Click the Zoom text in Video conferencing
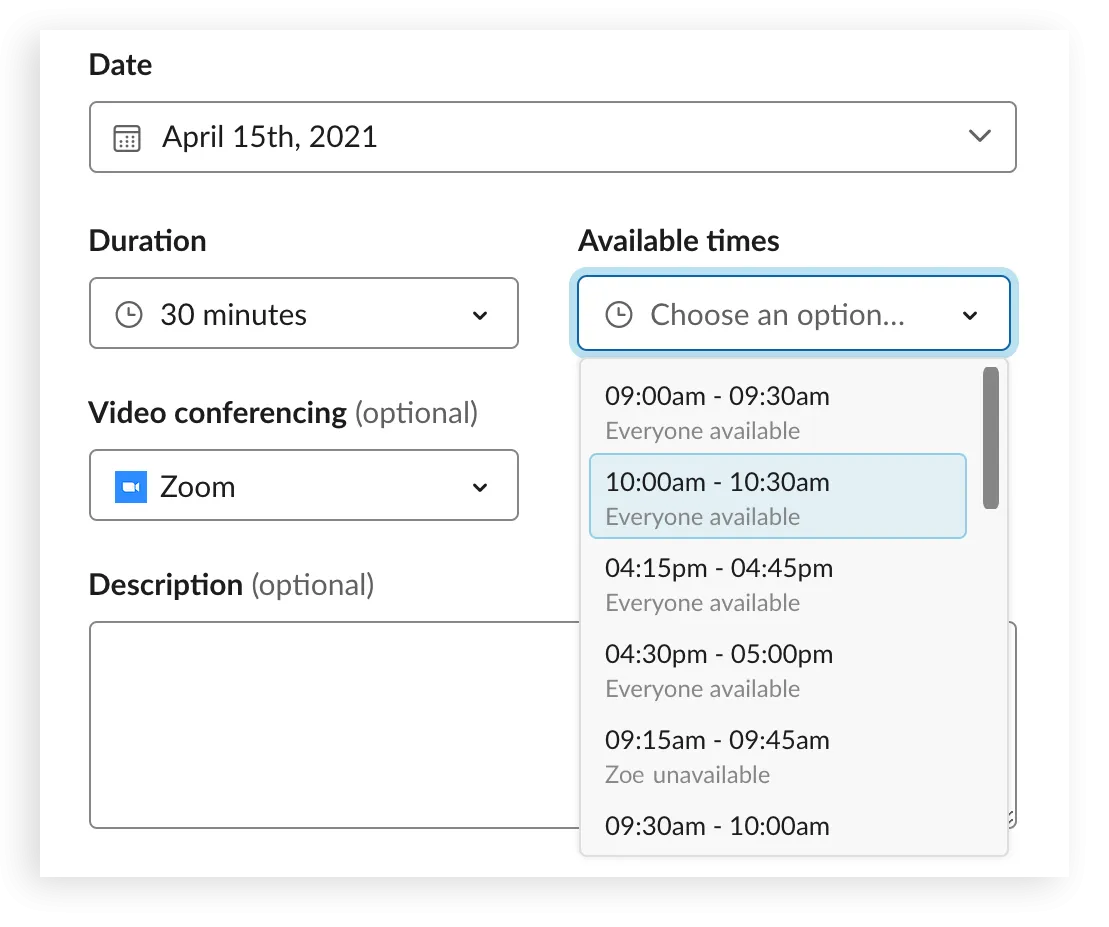Image resolution: width=1109 pixels, height=927 pixels. tap(198, 487)
